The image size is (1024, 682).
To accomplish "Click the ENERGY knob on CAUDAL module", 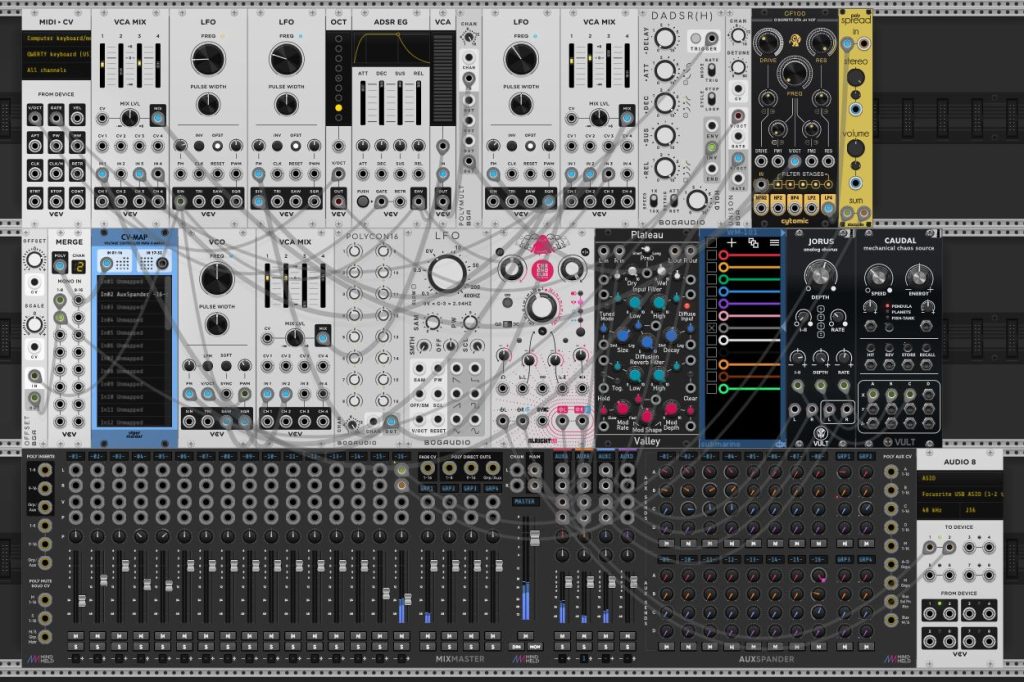I will (918, 278).
